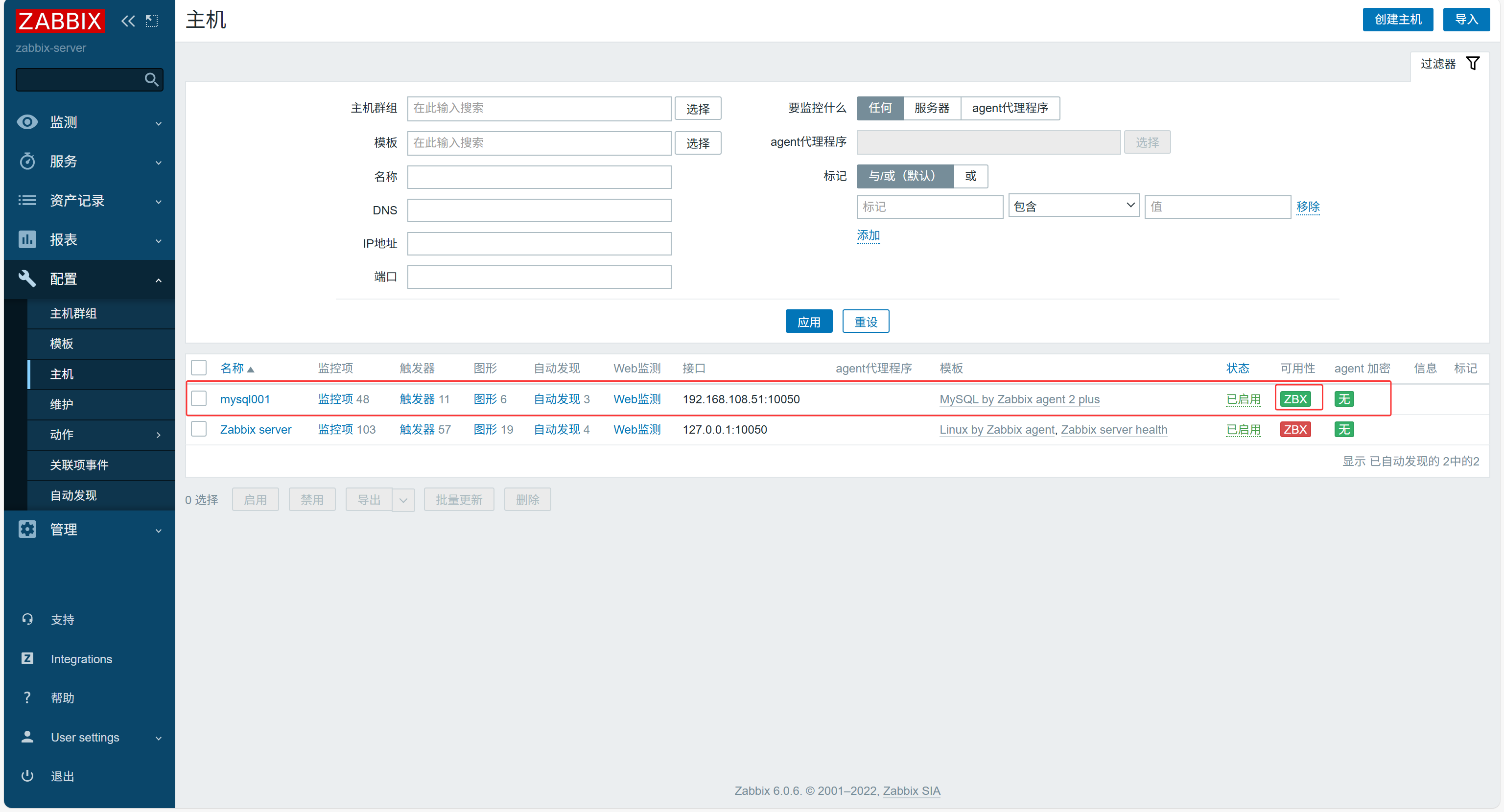Click the chart icon for 报表
The image size is (1504, 812).
click(x=27, y=239)
